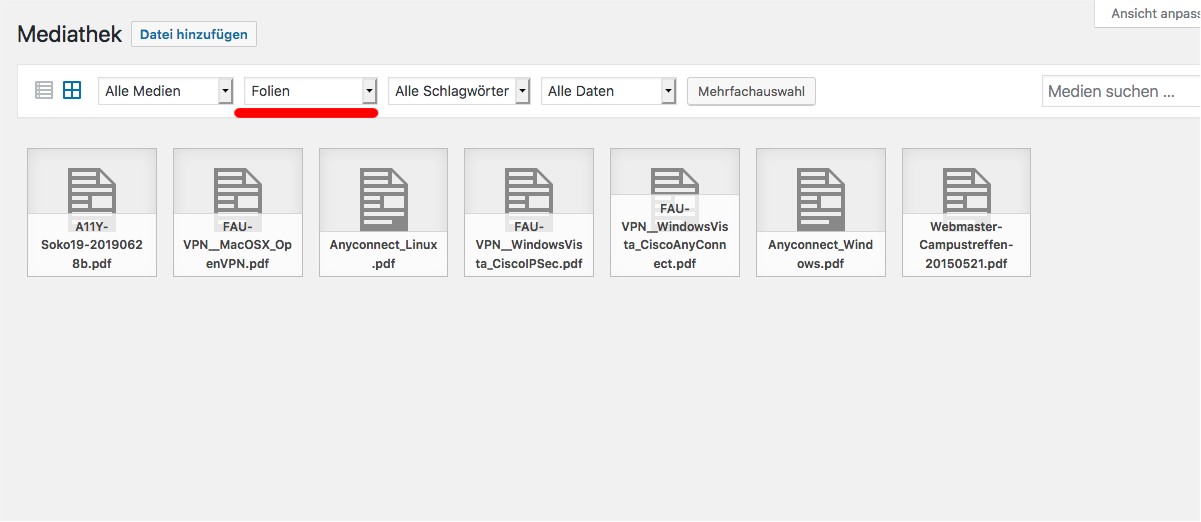Open FAU-VPN__MacOSX_OpenVPN.pdf document icon

click(238, 190)
